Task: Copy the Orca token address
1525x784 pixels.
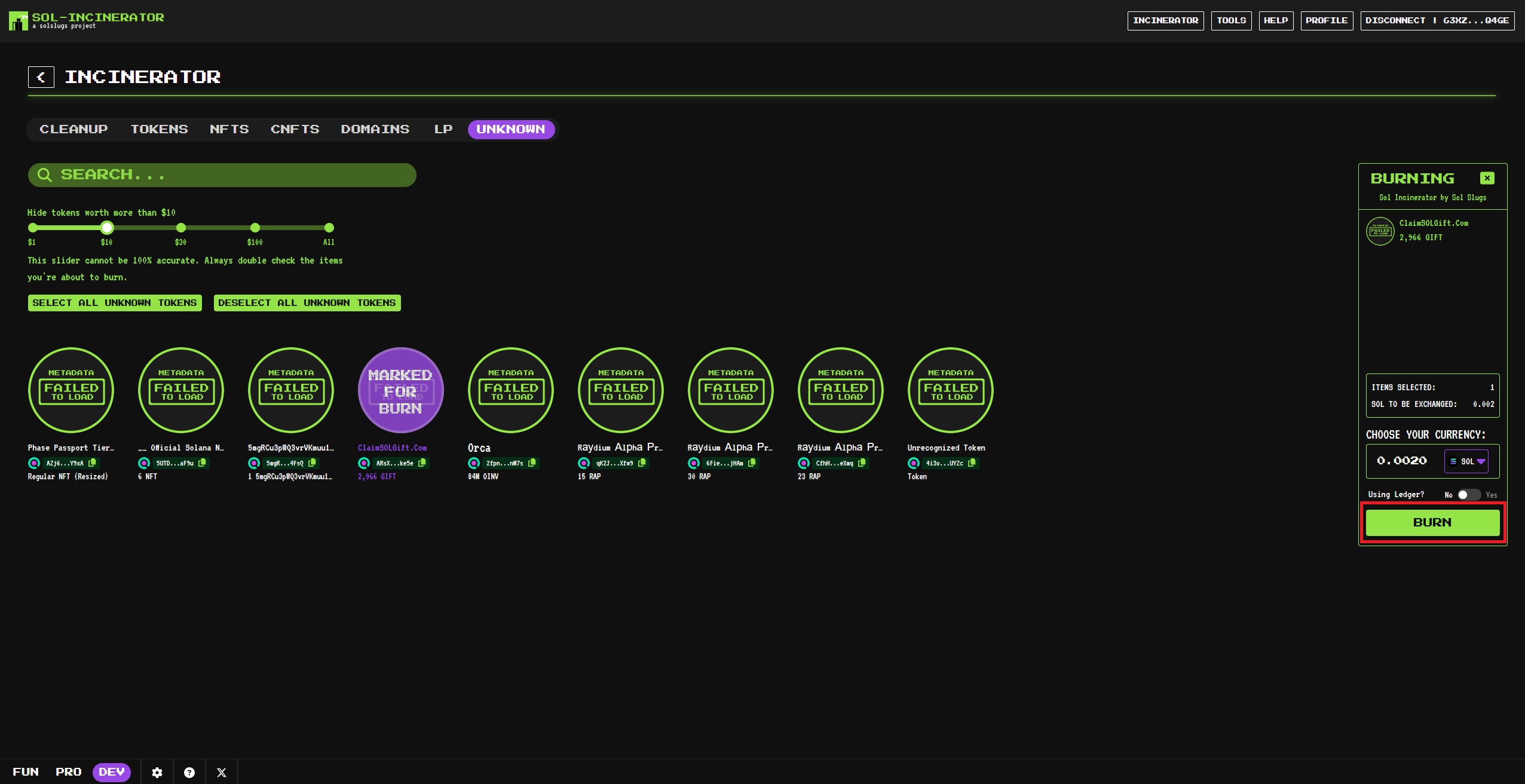Action: pyautogui.click(x=532, y=463)
